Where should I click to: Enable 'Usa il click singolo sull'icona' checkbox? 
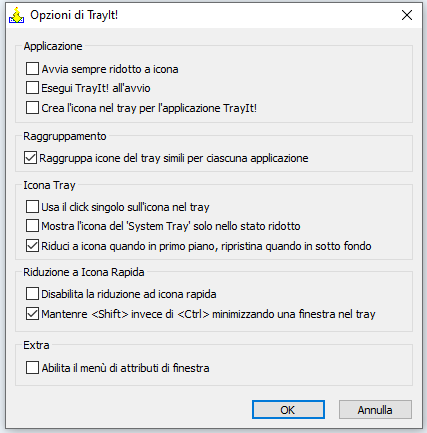click(32, 207)
